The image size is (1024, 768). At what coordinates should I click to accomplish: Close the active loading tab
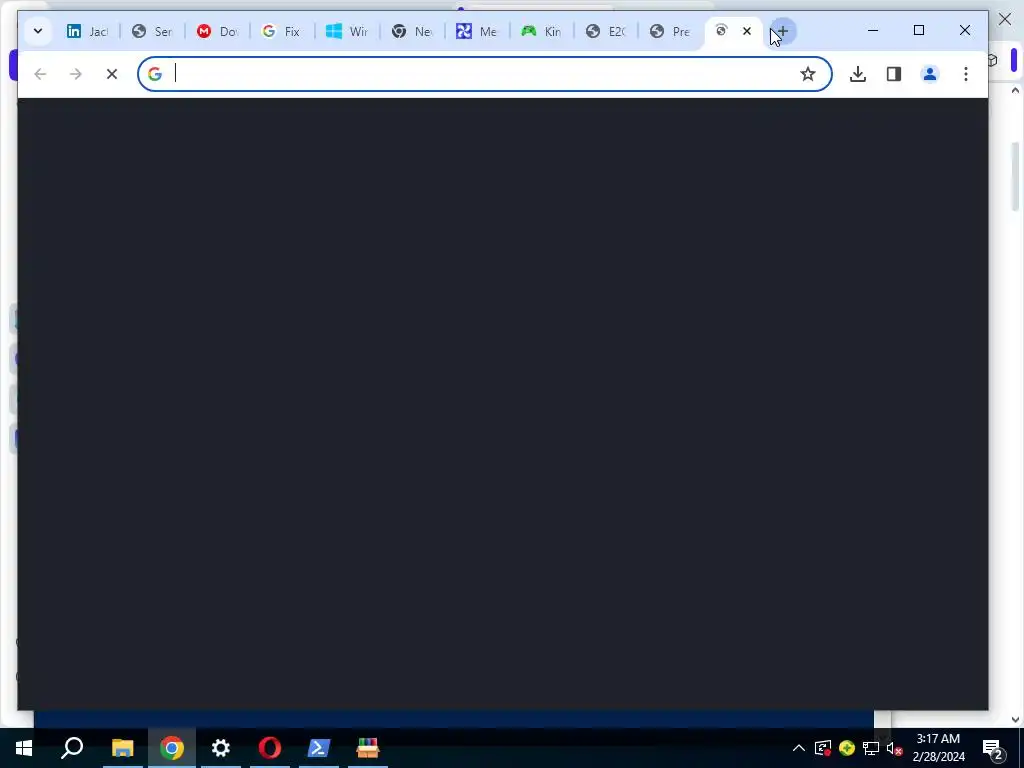click(x=747, y=31)
